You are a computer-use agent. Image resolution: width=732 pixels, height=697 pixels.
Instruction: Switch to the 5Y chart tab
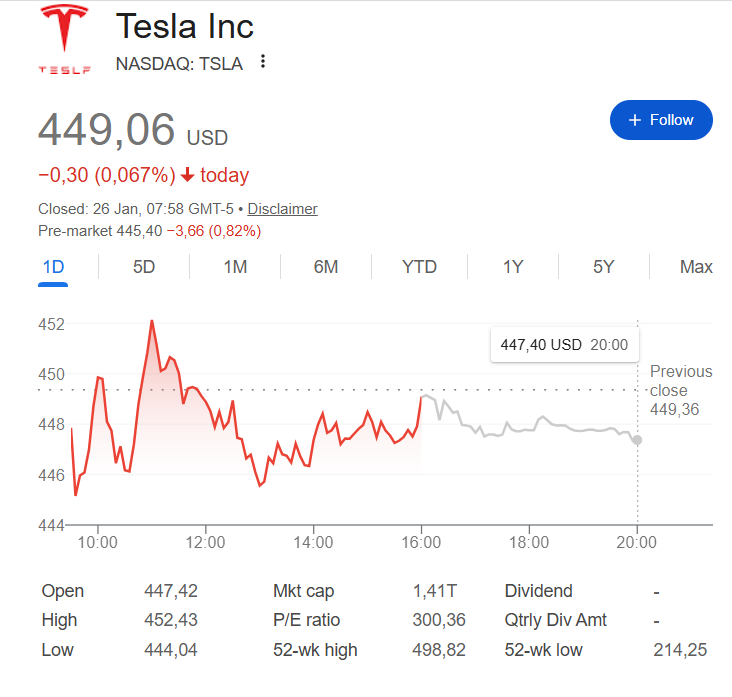[x=603, y=267]
